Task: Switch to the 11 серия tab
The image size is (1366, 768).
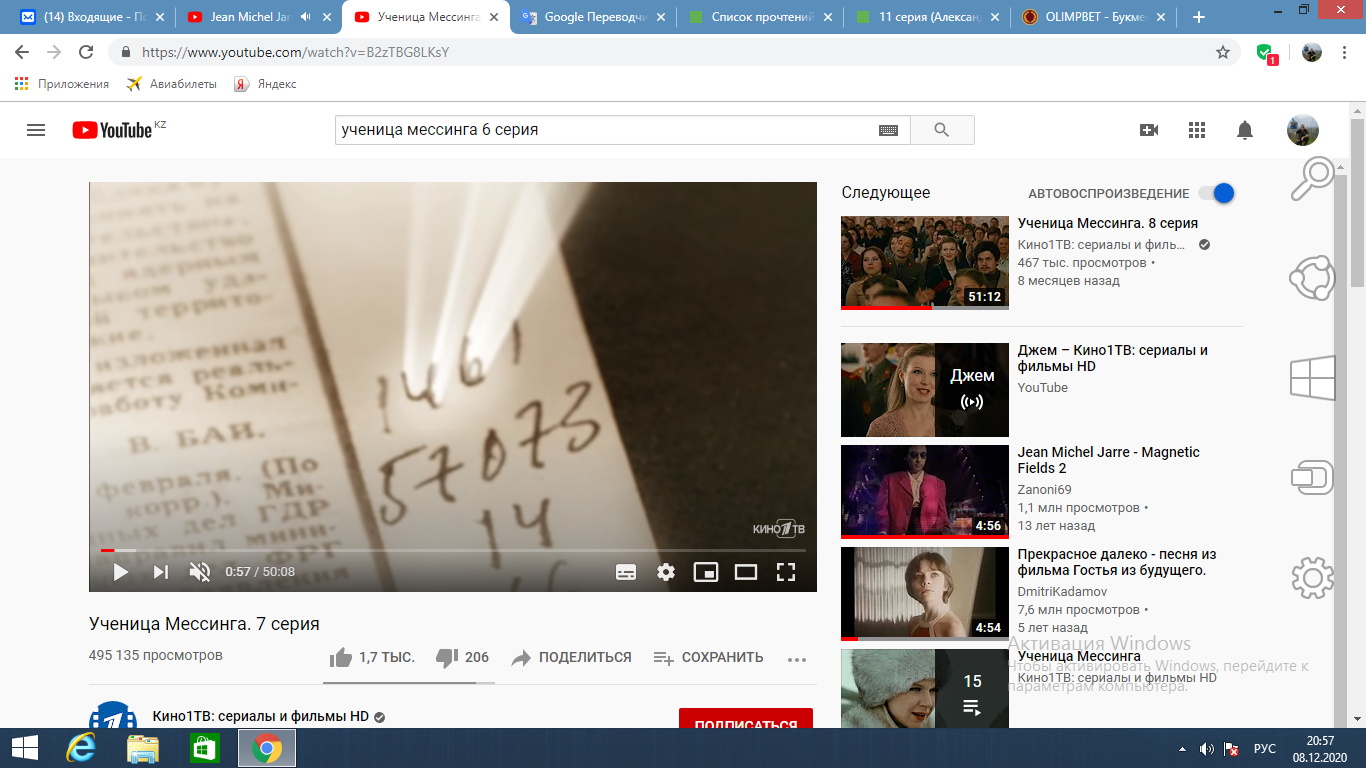Action: [926, 17]
